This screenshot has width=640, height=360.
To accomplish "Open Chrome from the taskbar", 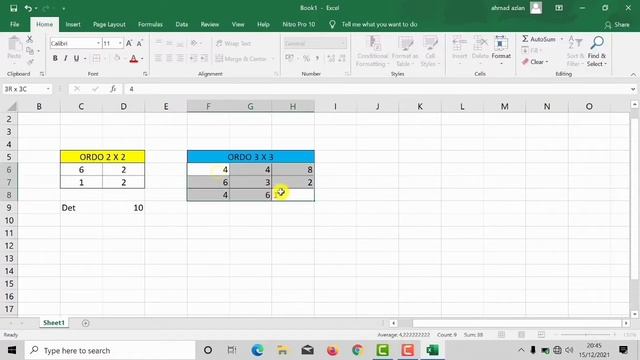I will tap(358, 350).
